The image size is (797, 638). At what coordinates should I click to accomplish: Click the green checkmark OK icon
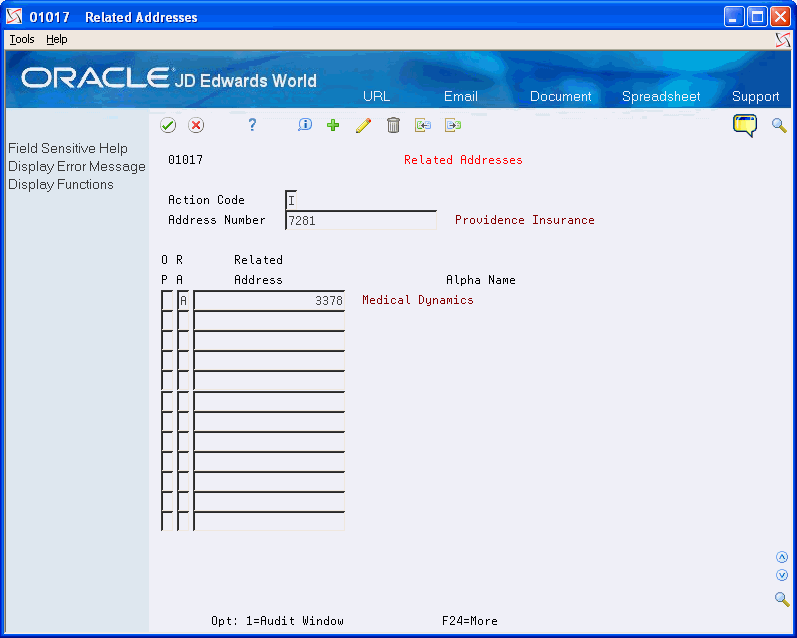(x=168, y=125)
